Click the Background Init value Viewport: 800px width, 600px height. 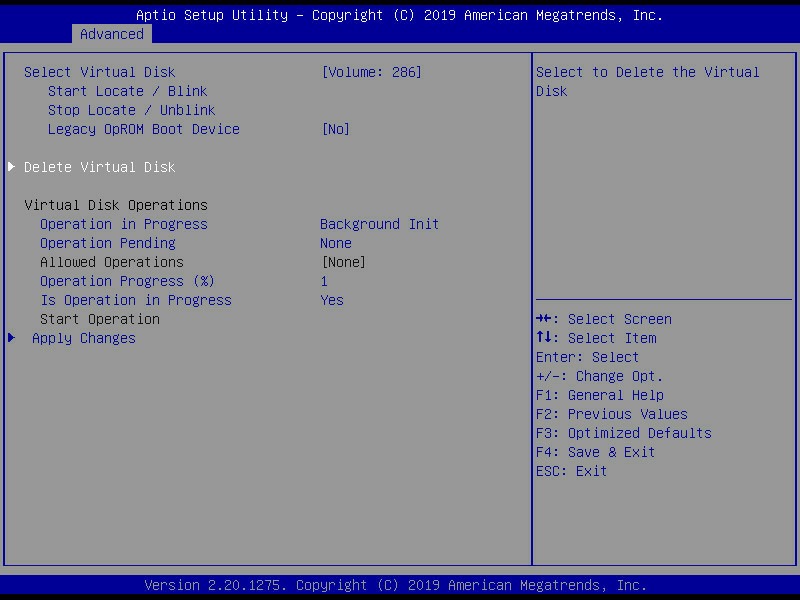(379, 224)
